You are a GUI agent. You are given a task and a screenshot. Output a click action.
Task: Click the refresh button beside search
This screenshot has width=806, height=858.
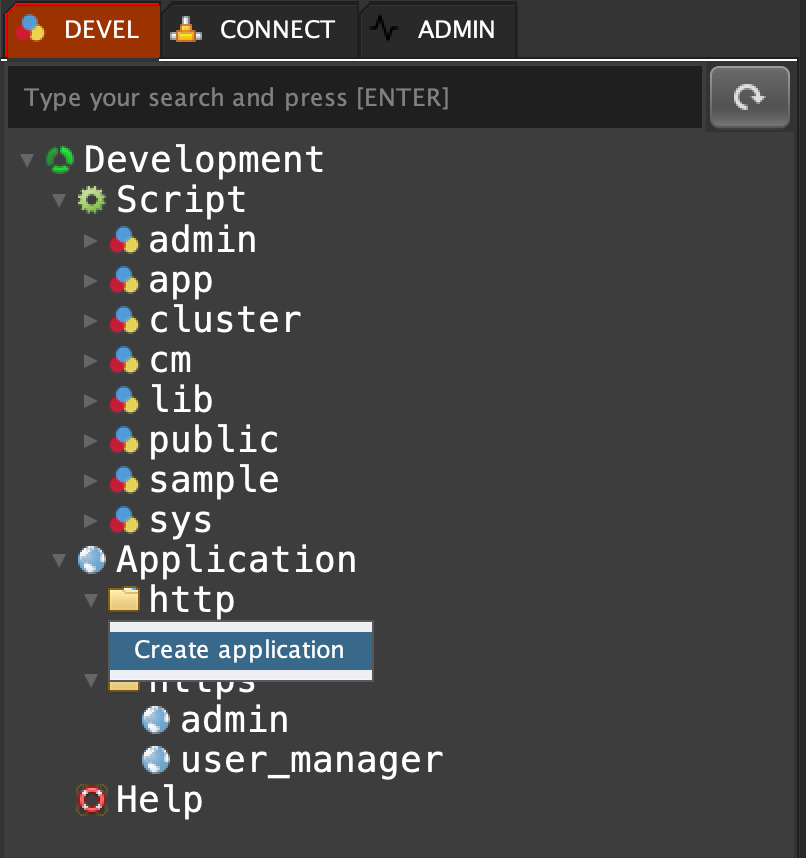click(749, 98)
